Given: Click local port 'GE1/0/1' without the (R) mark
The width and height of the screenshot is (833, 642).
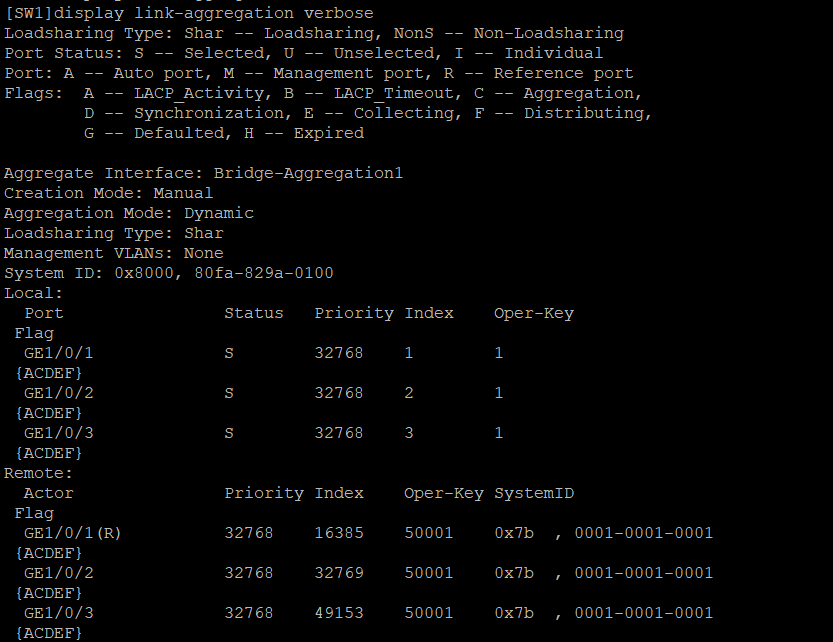Looking at the screenshot, I should [x=58, y=353].
